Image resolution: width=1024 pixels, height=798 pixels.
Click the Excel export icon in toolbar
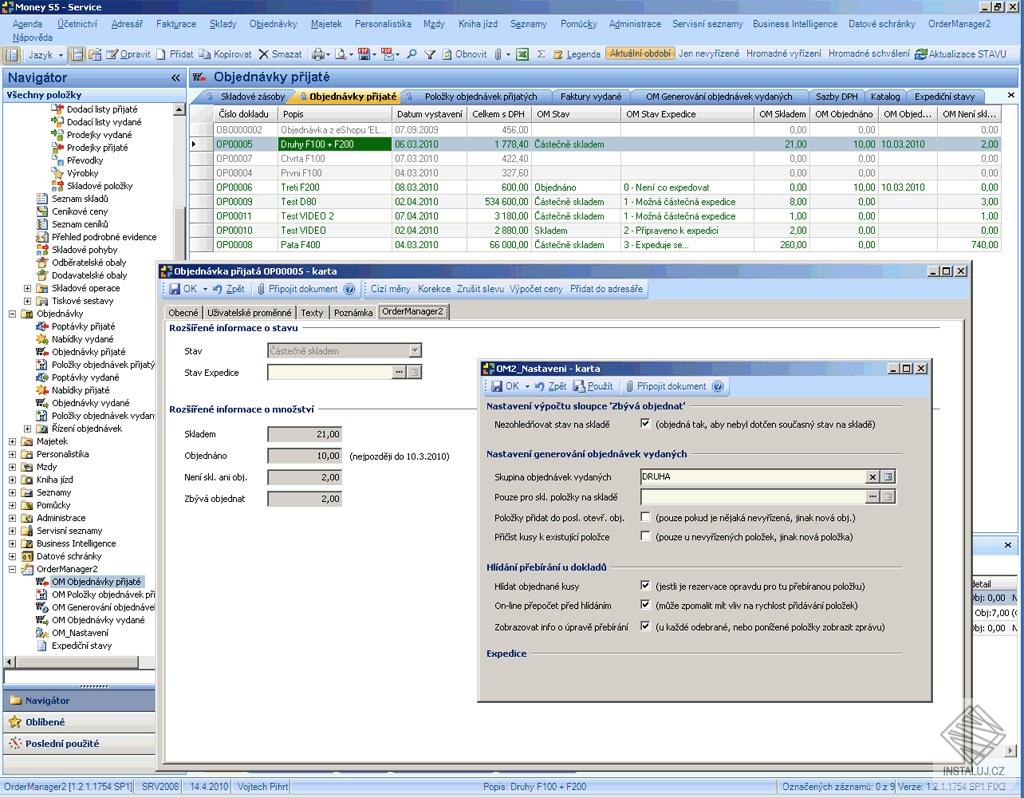point(522,54)
